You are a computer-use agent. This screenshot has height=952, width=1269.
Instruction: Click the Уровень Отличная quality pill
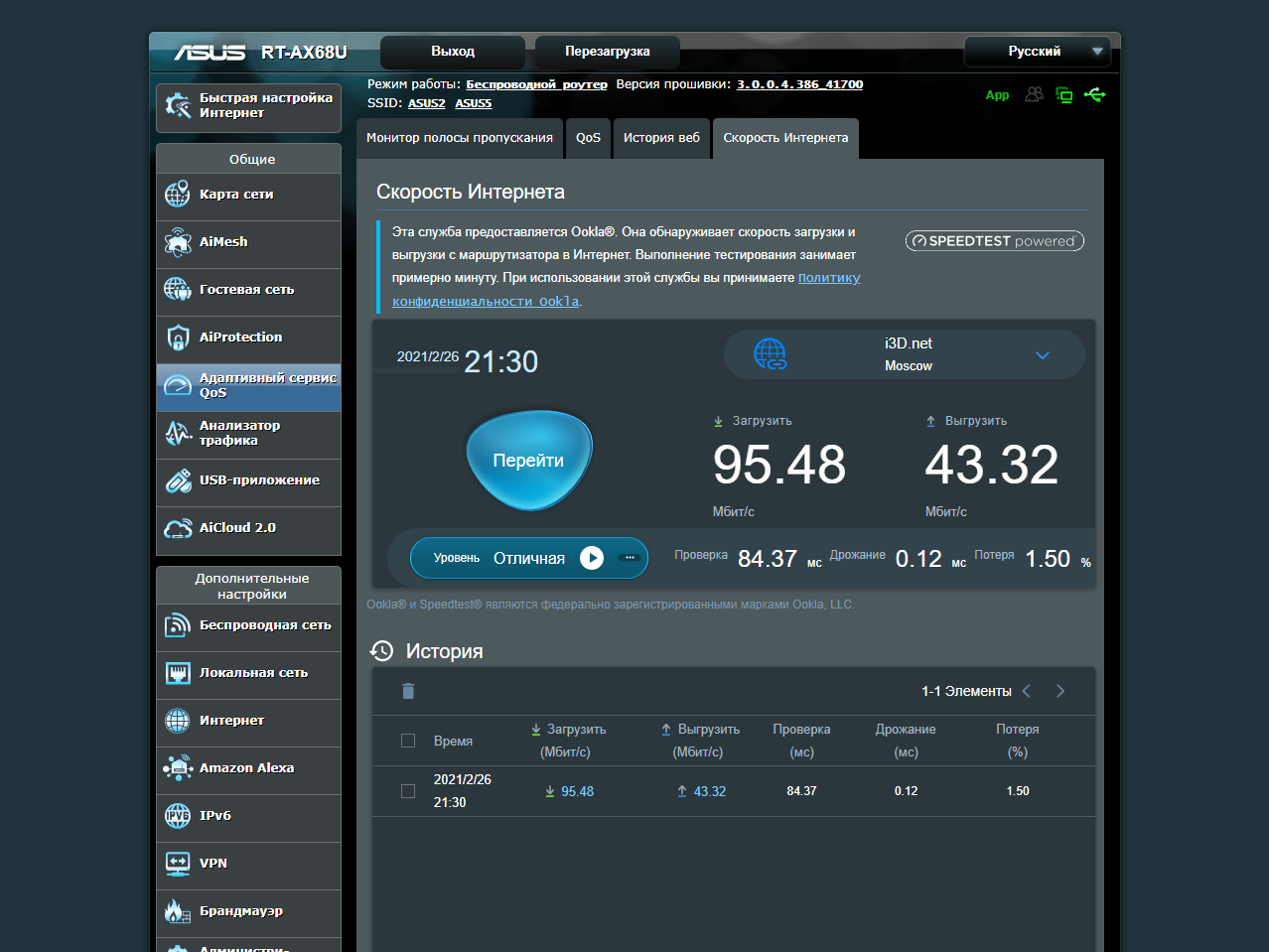(x=529, y=558)
